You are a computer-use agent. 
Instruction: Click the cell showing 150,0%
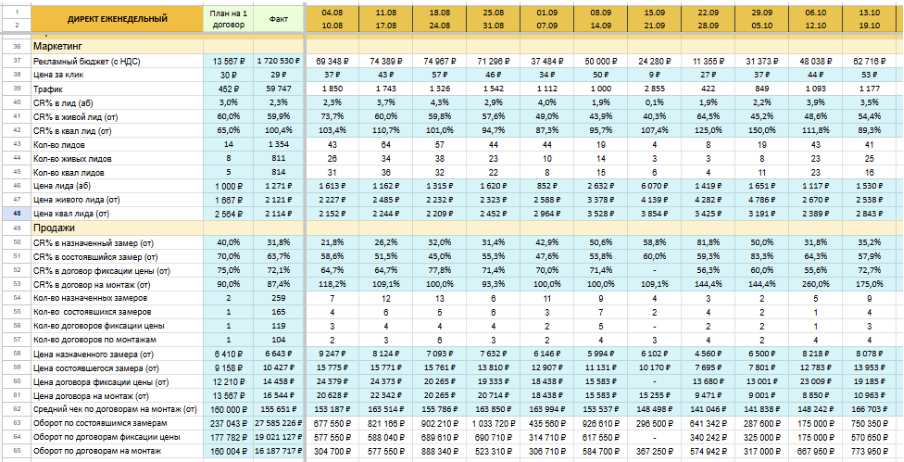(762, 132)
